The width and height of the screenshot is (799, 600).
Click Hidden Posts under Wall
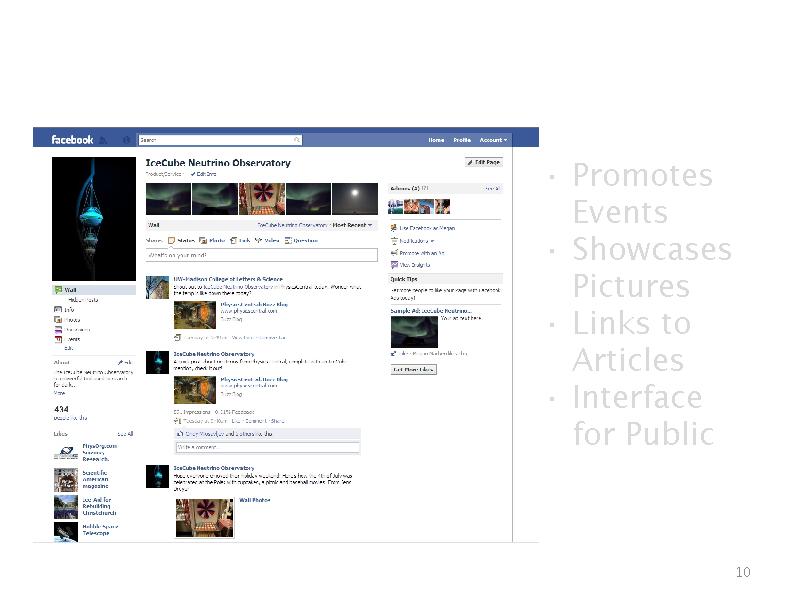click(x=83, y=300)
